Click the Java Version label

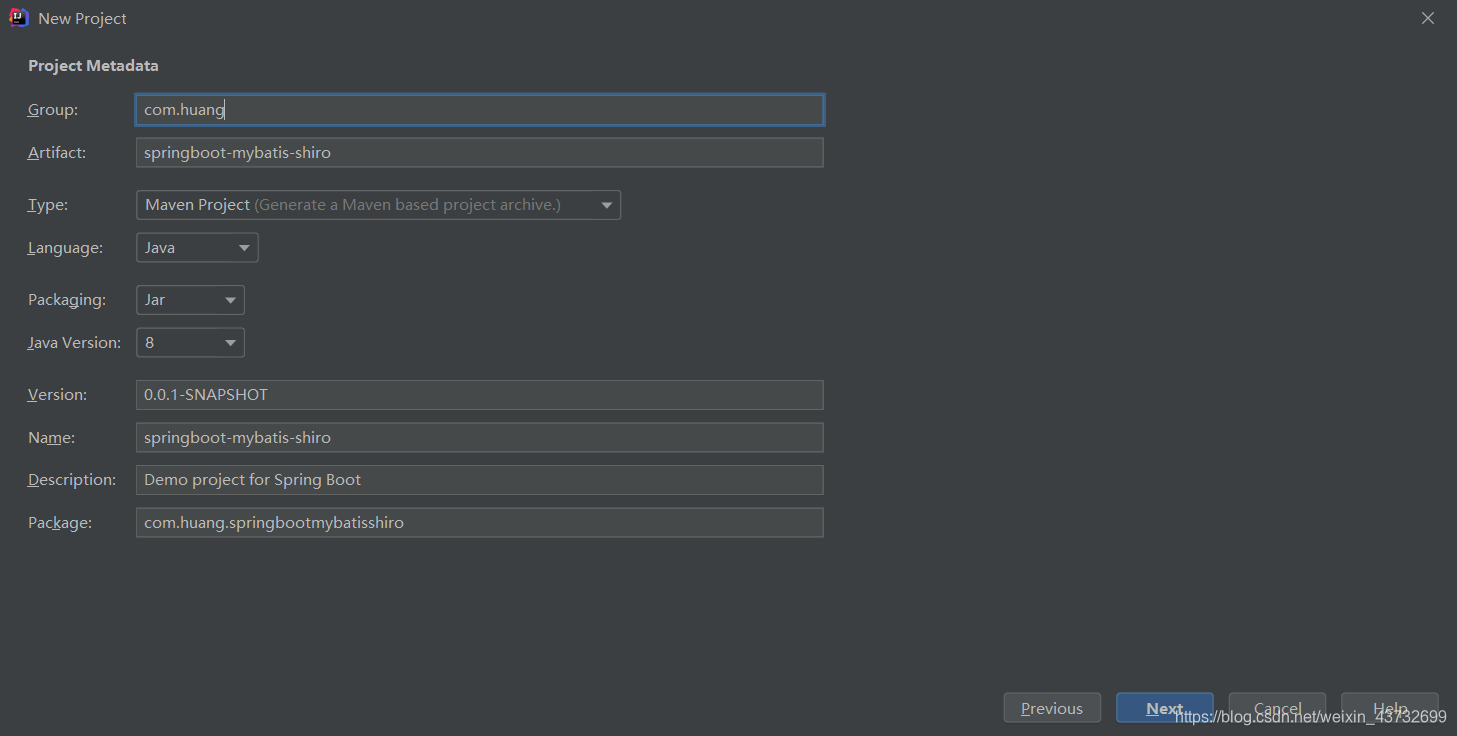[74, 343]
